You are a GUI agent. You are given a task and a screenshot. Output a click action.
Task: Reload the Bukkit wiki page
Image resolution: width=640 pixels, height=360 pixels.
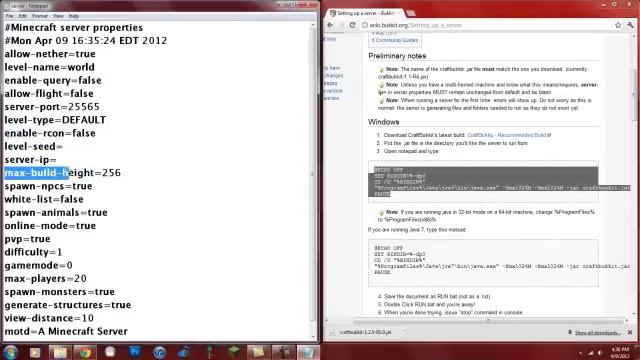pos(352,25)
